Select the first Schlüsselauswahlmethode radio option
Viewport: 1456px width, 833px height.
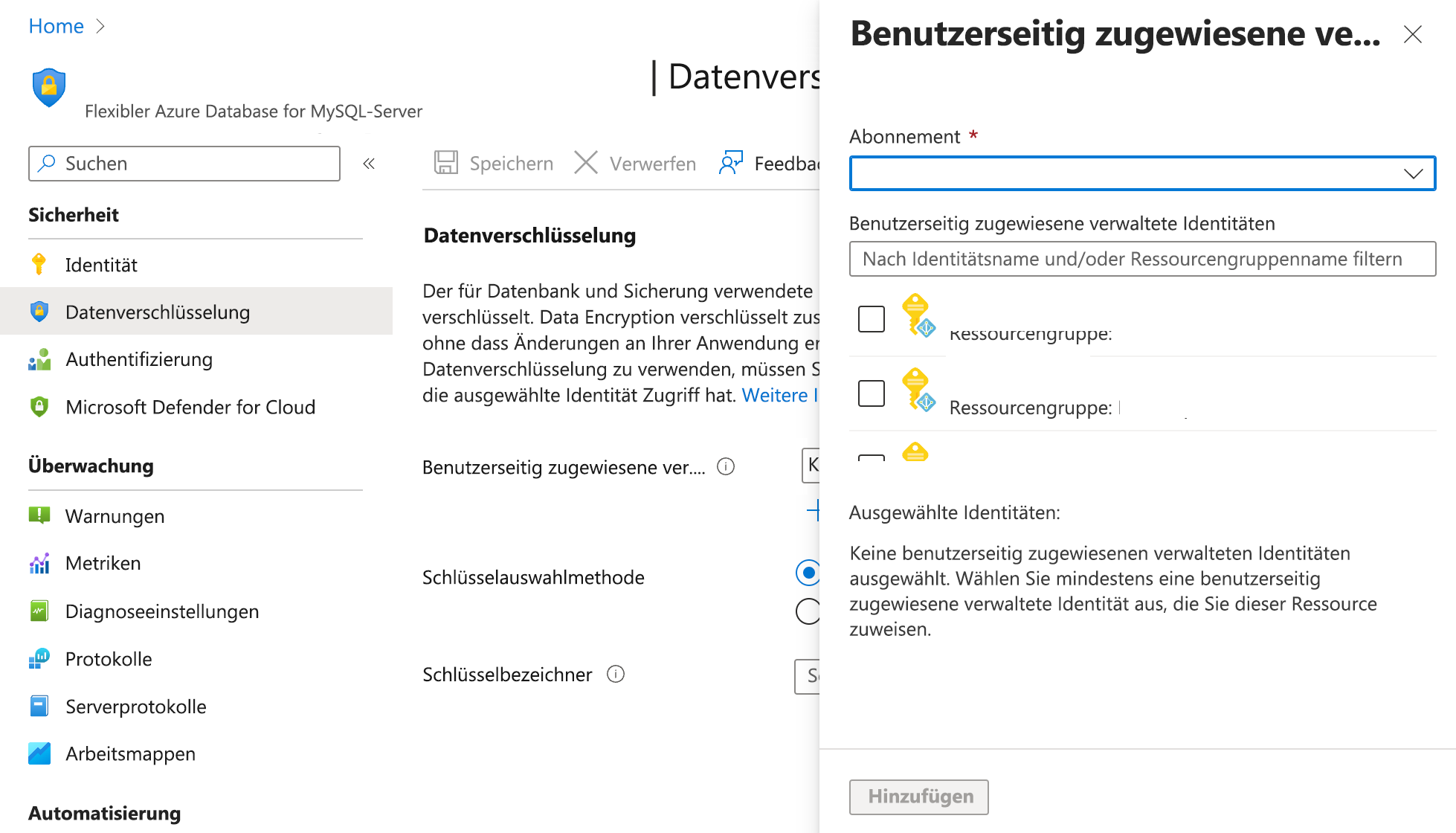[x=807, y=574]
